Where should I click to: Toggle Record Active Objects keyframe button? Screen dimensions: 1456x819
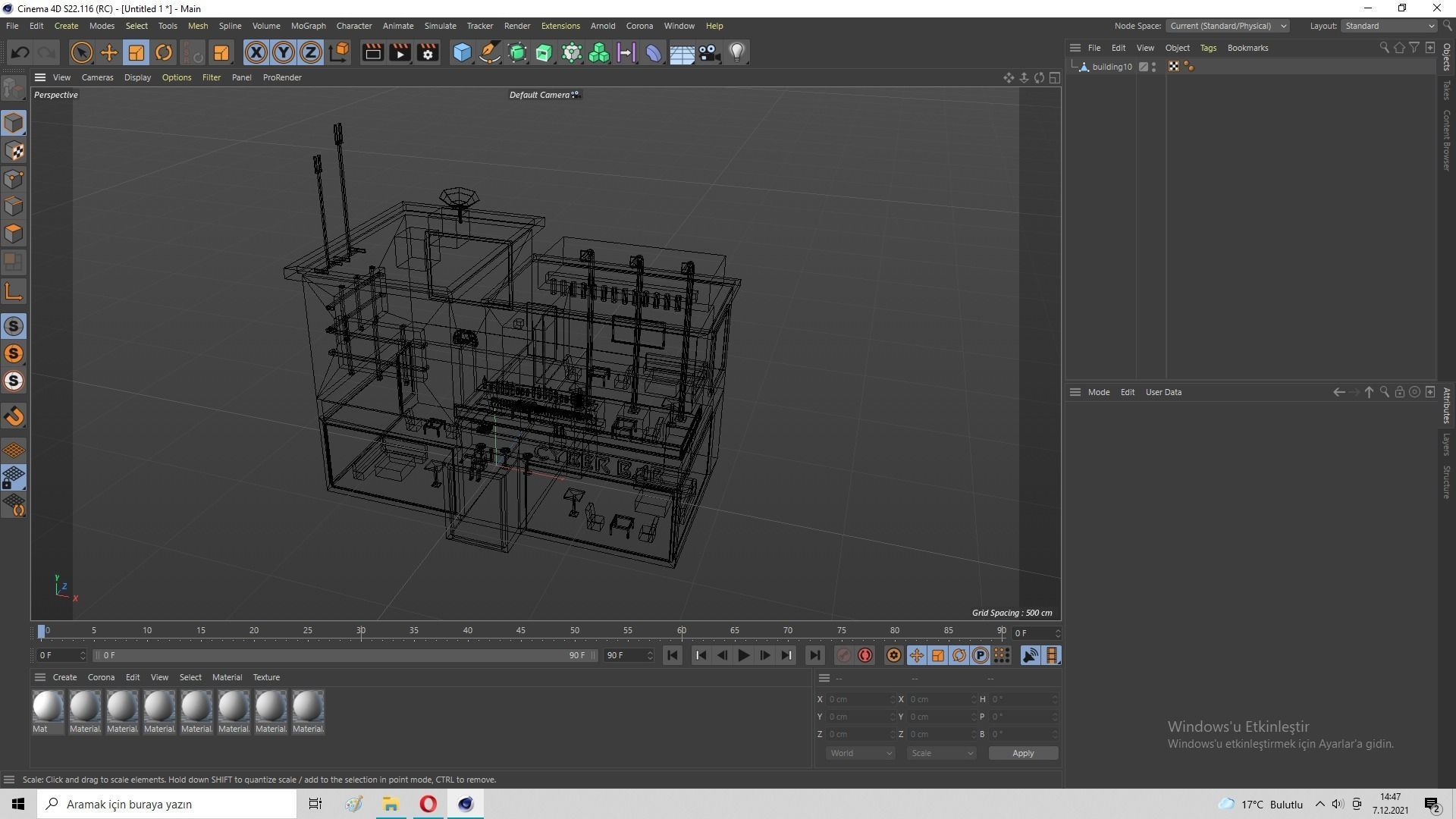843,655
